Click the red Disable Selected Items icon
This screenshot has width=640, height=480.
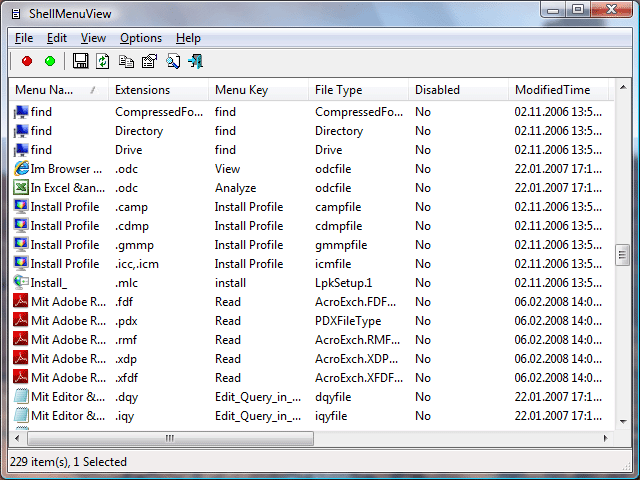(x=27, y=61)
